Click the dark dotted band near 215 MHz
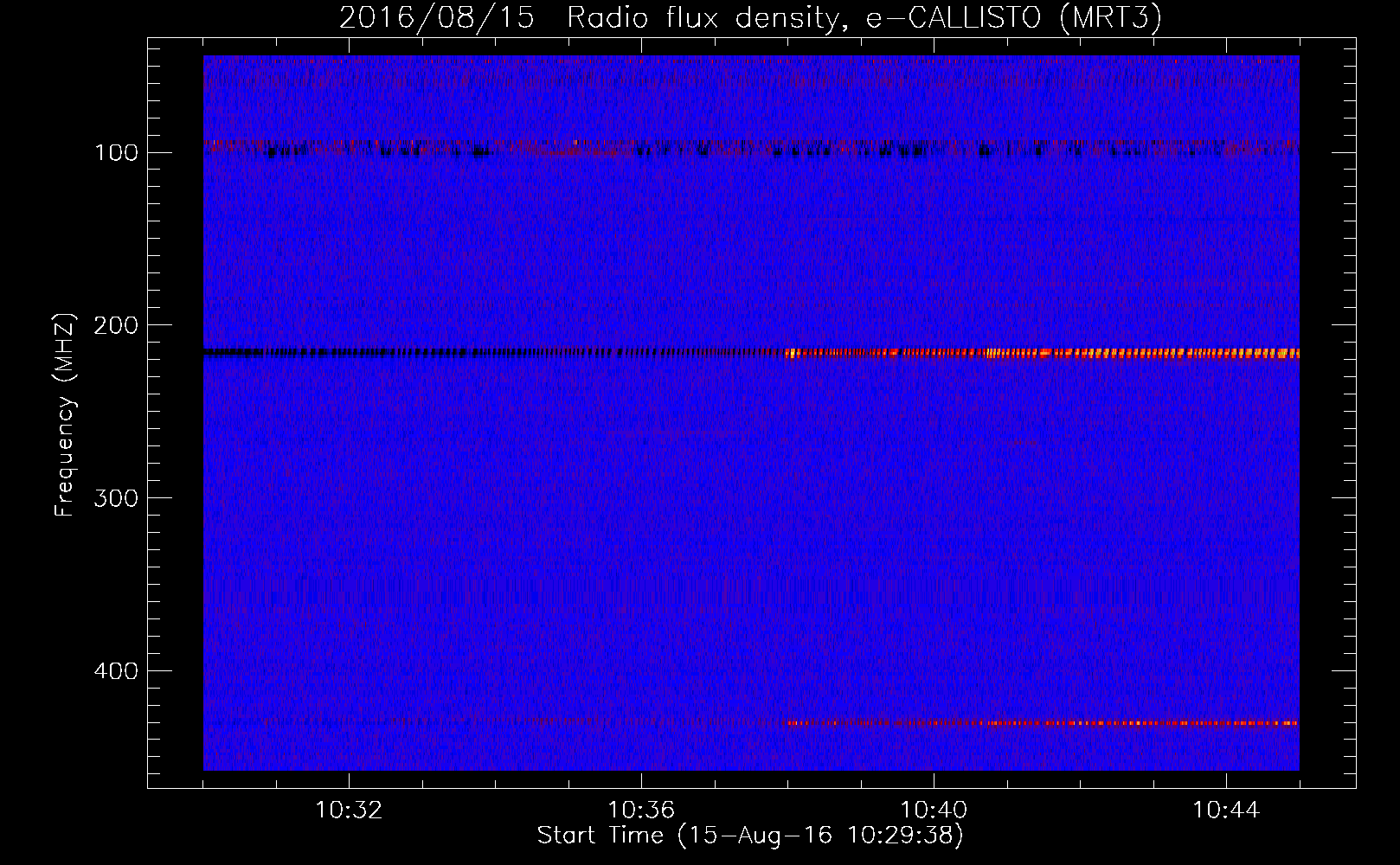 click(x=494, y=352)
